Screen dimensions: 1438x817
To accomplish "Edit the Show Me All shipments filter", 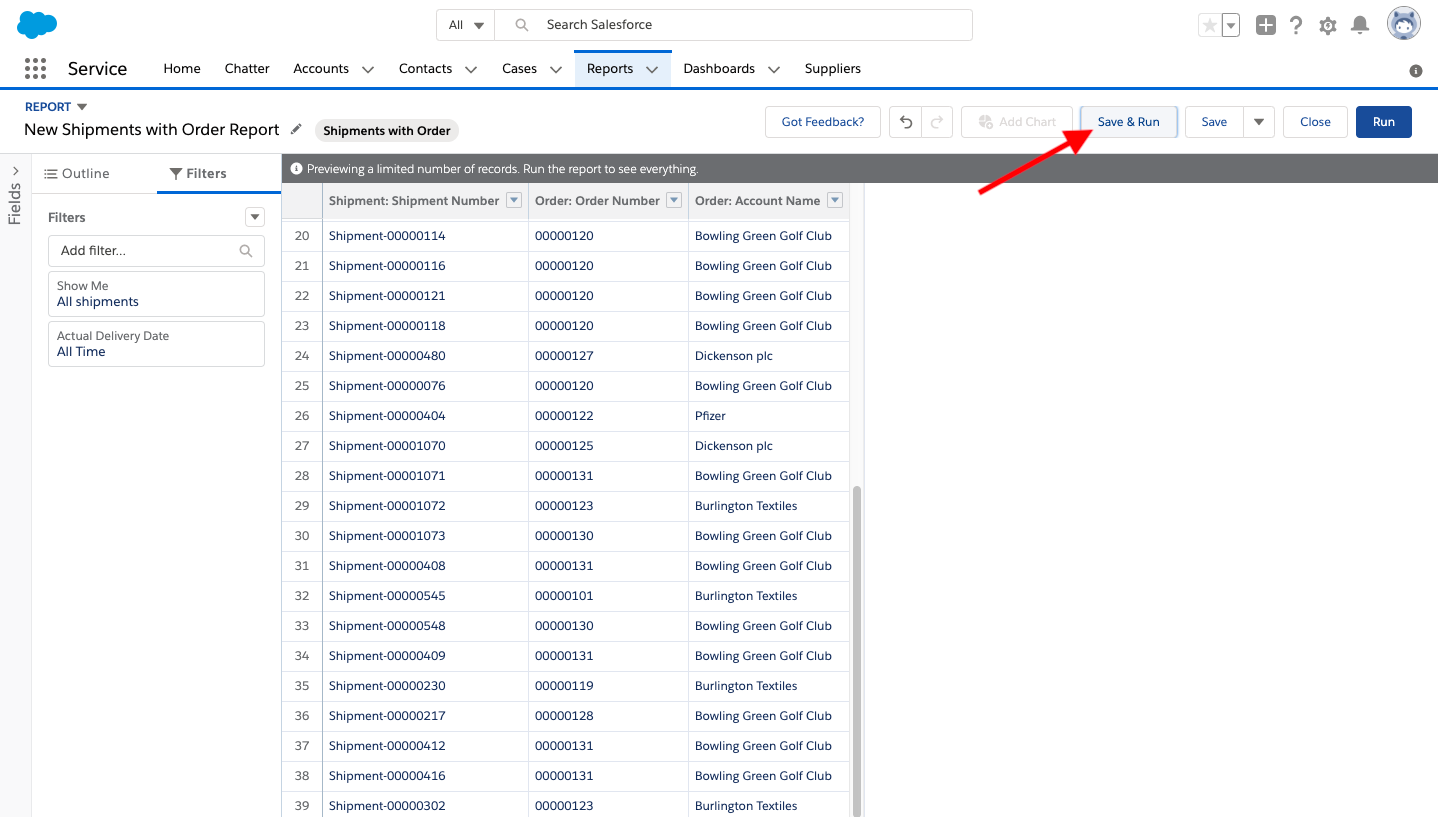I will tap(156, 294).
